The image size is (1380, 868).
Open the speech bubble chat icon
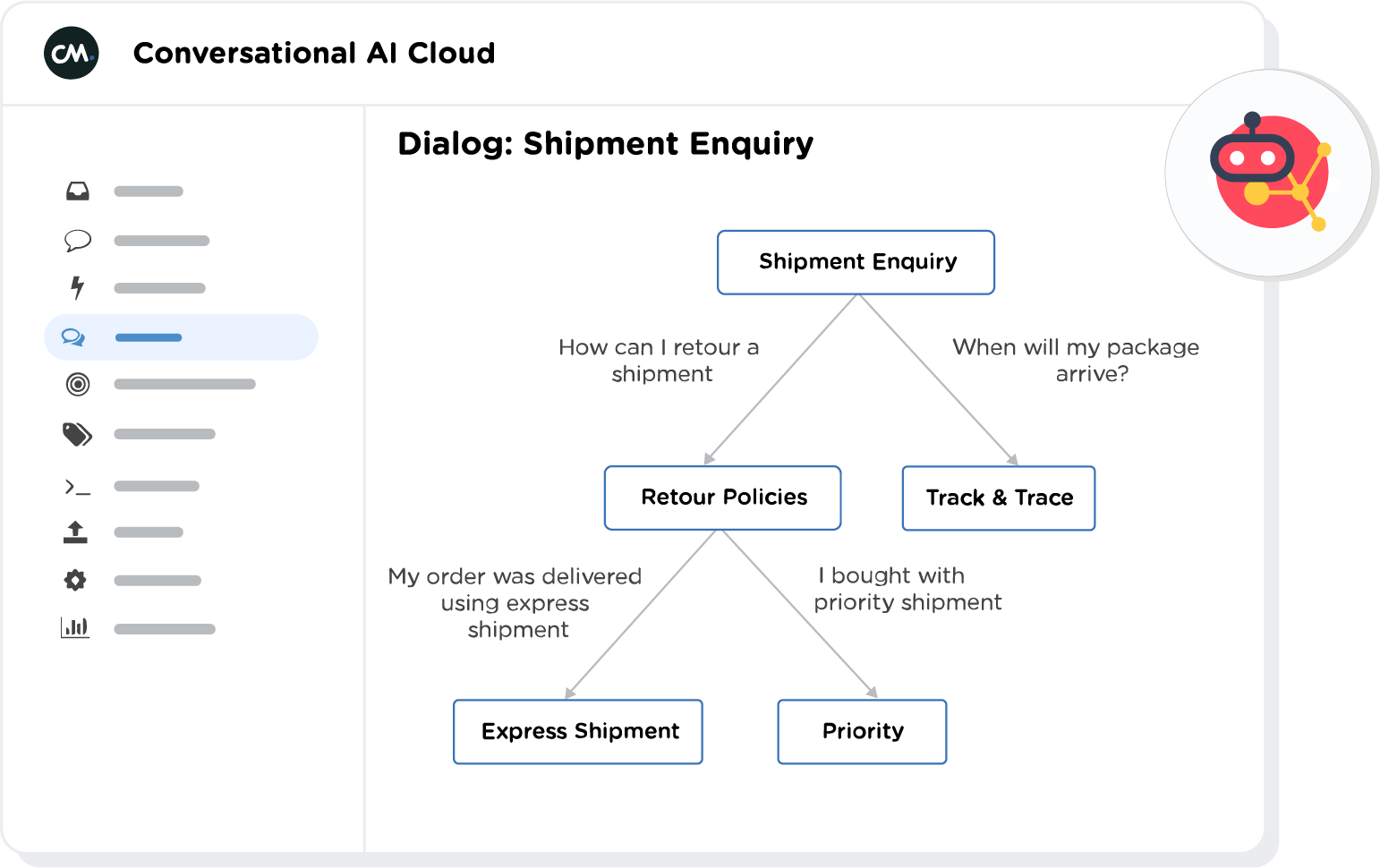coord(78,241)
